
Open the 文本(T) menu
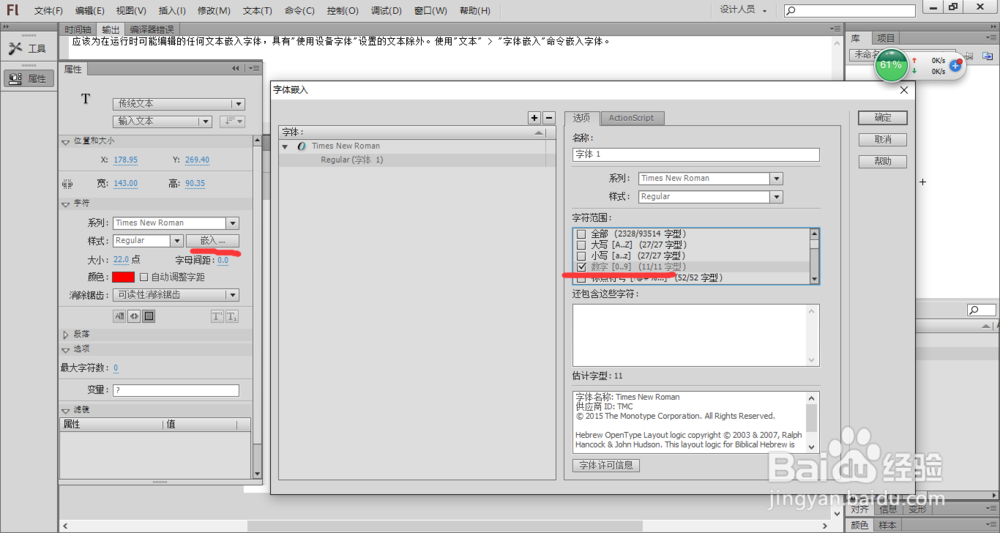(x=257, y=11)
